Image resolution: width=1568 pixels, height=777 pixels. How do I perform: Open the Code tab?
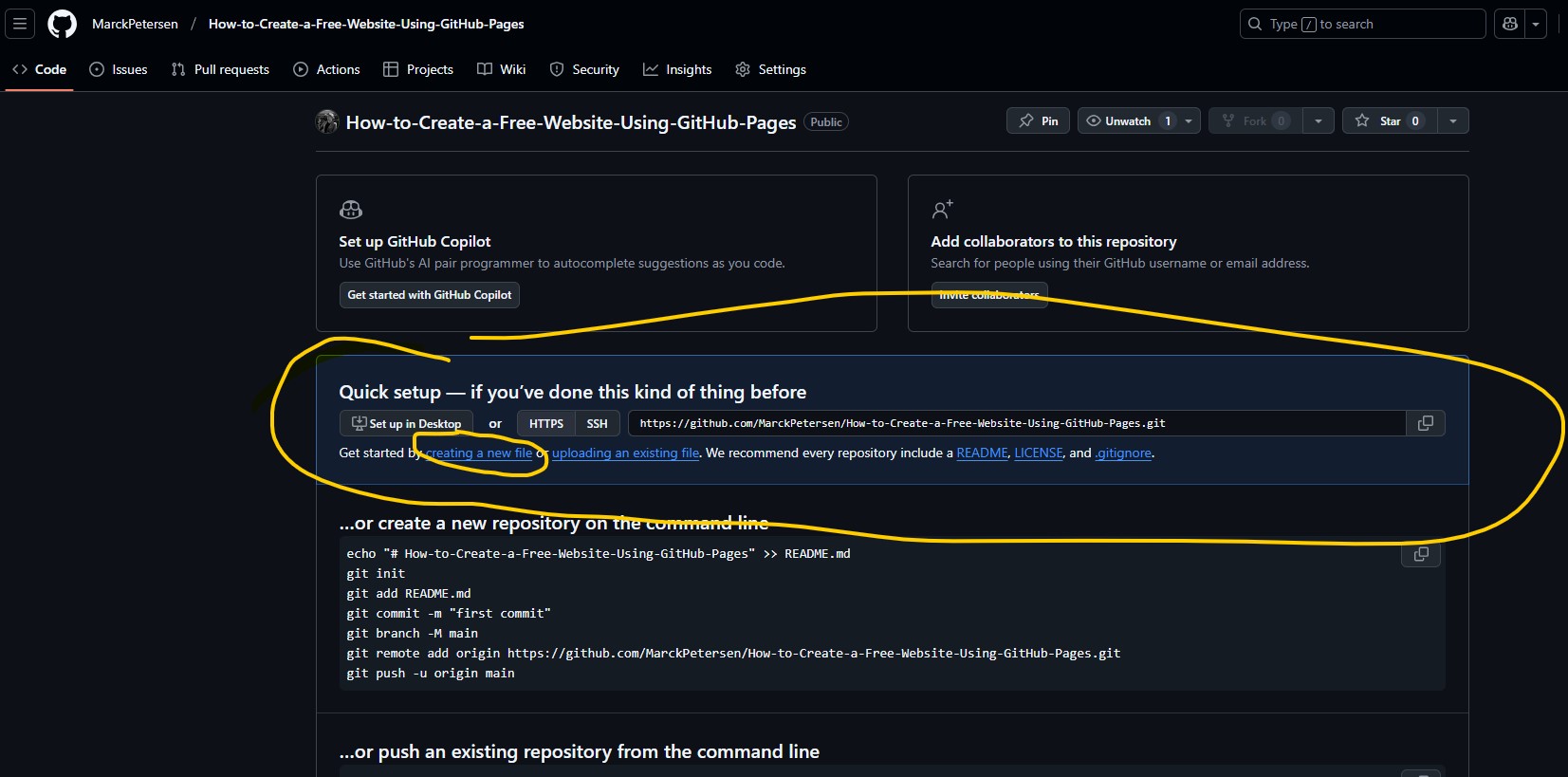pos(40,69)
